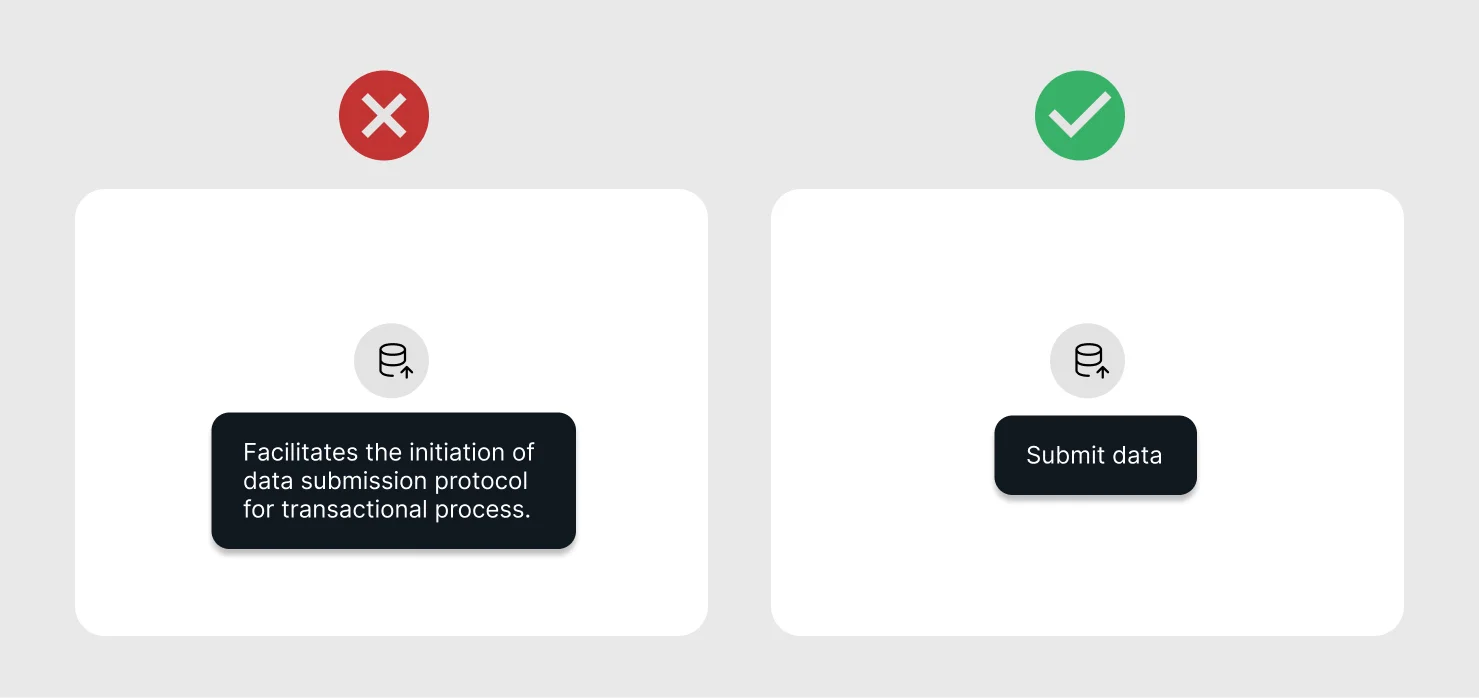Click the "Submit data" tooltip

[x=1095, y=456]
